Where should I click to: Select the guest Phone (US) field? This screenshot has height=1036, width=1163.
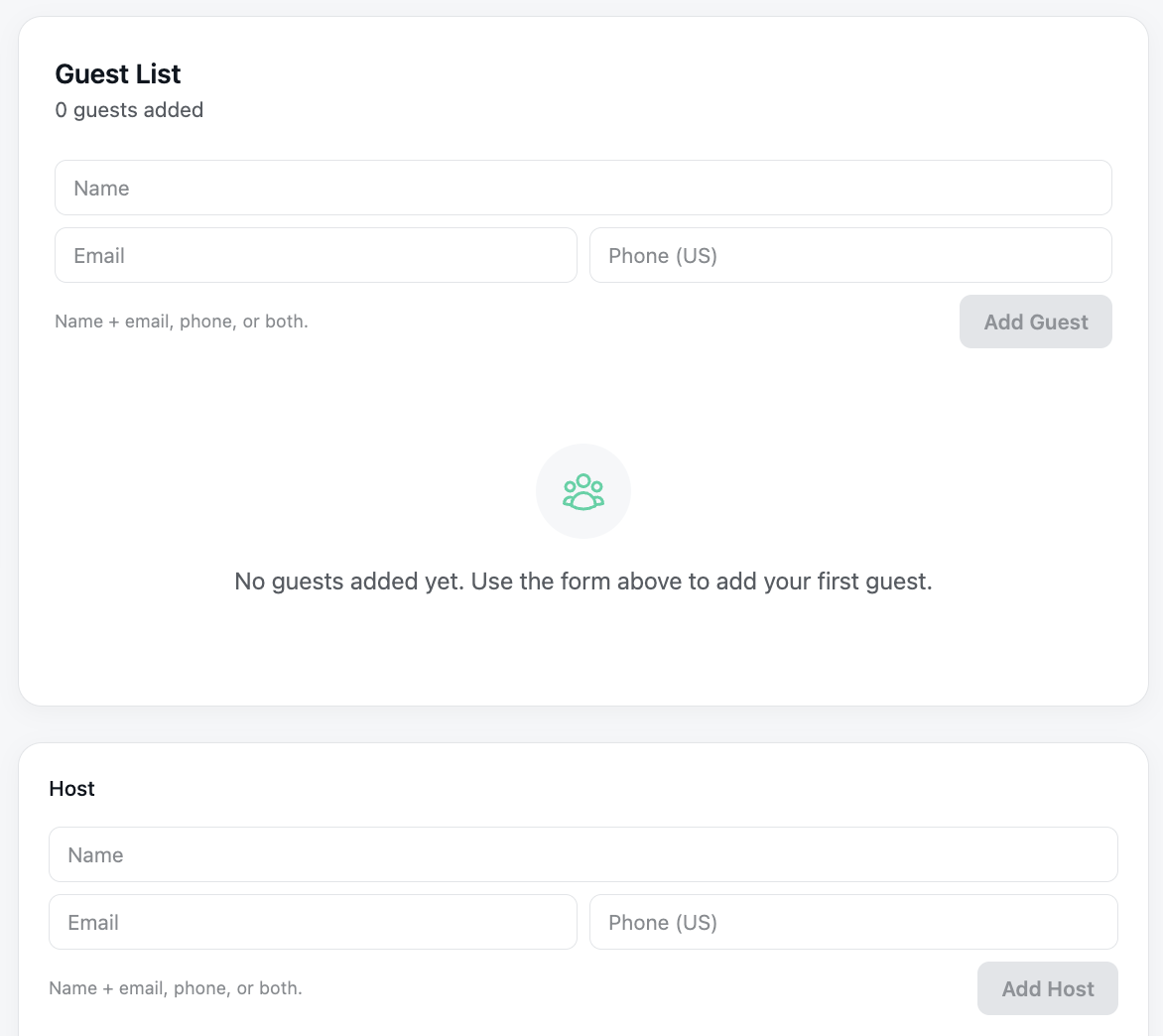tap(850, 256)
